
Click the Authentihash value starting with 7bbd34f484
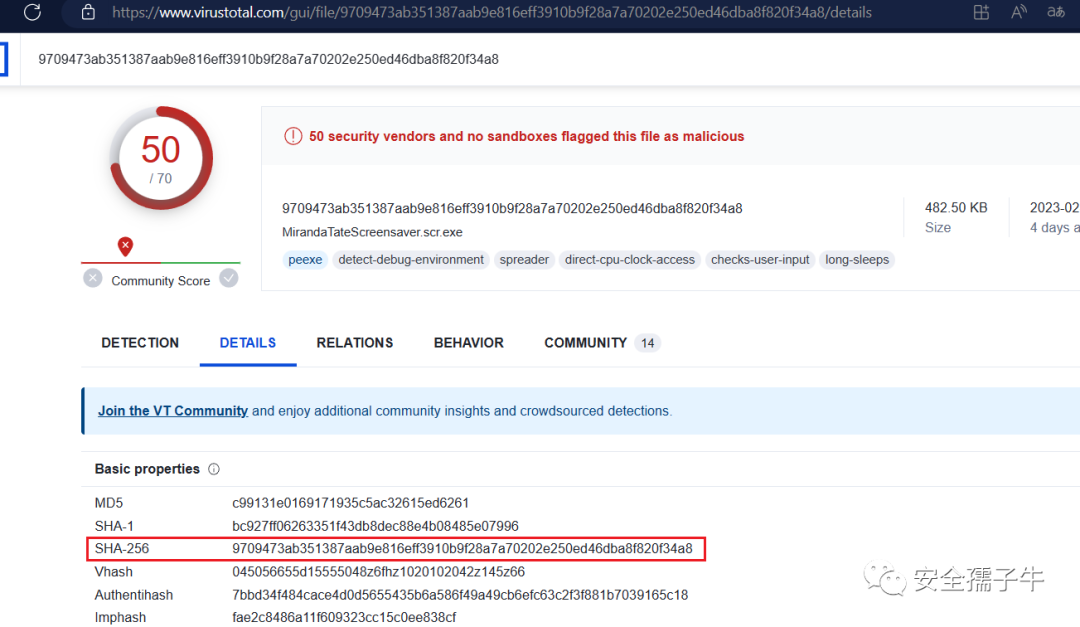460,595
